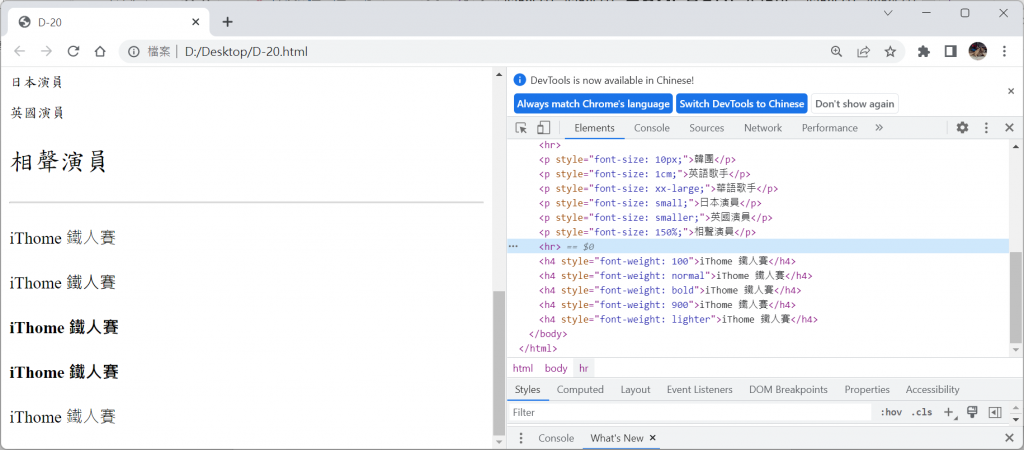Select the font-size: 150% p line
Image resolution: width=1024 pixels, height=450 pixels.
click(647, 232)
